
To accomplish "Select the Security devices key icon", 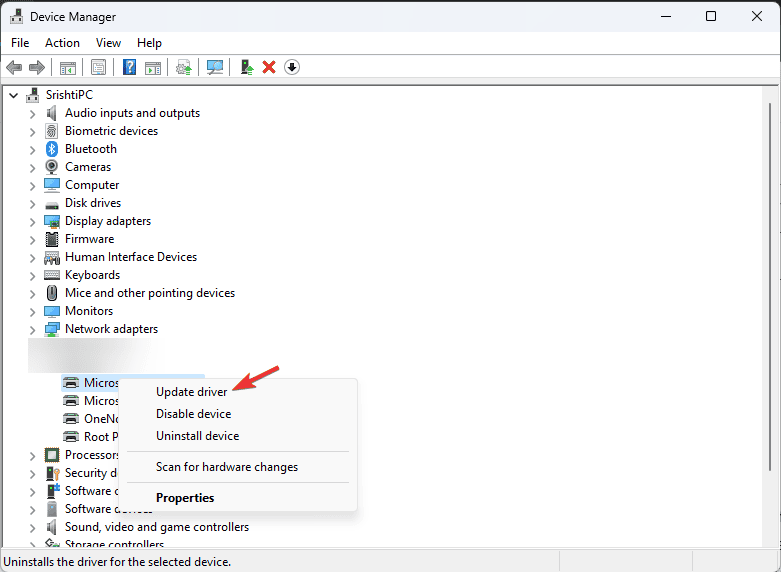I will tap(52, 473).
